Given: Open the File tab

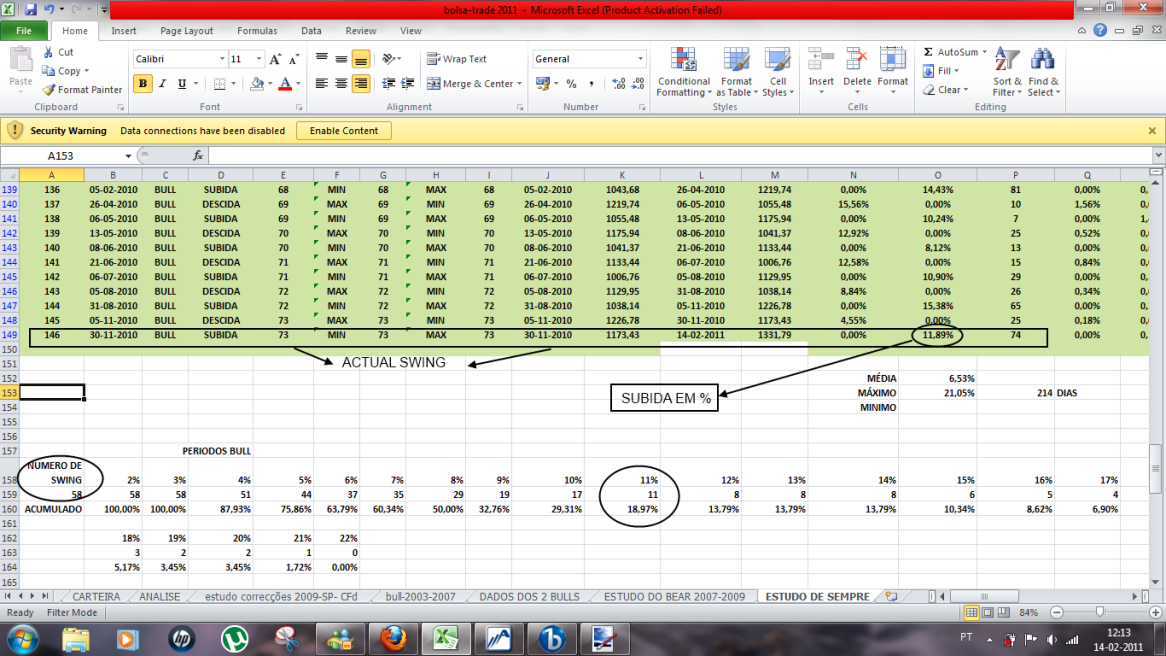Looking at the screenshot, I should point(24,30).
